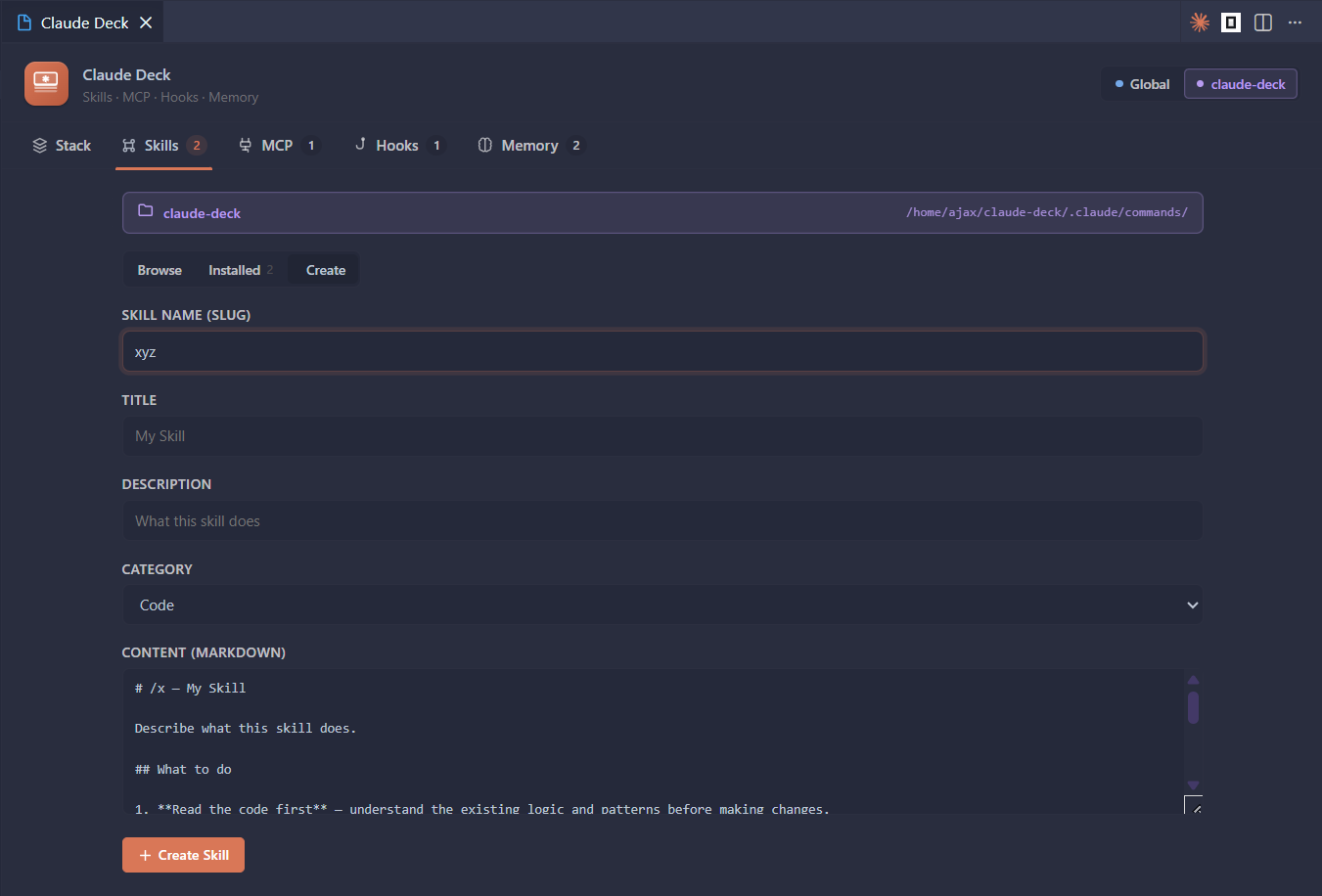The height and width of the screenshot is (896, 1322).
Task: Click the Create Skill button
Action: click(x=183, y=855)
